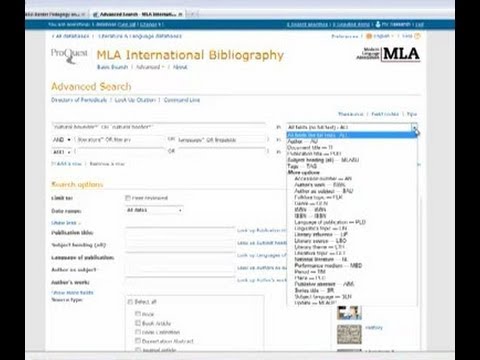Open the first AND operator dropdown
The height and width of the screenshot is (360, 480).
(62, 140)
